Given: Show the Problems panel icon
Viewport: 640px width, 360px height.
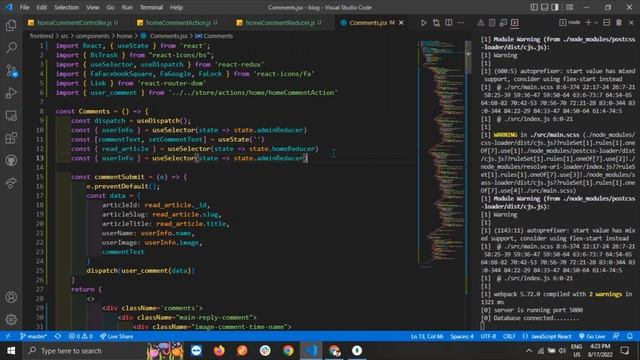Looking at the screenshot, I should click(x=481, y=23).
